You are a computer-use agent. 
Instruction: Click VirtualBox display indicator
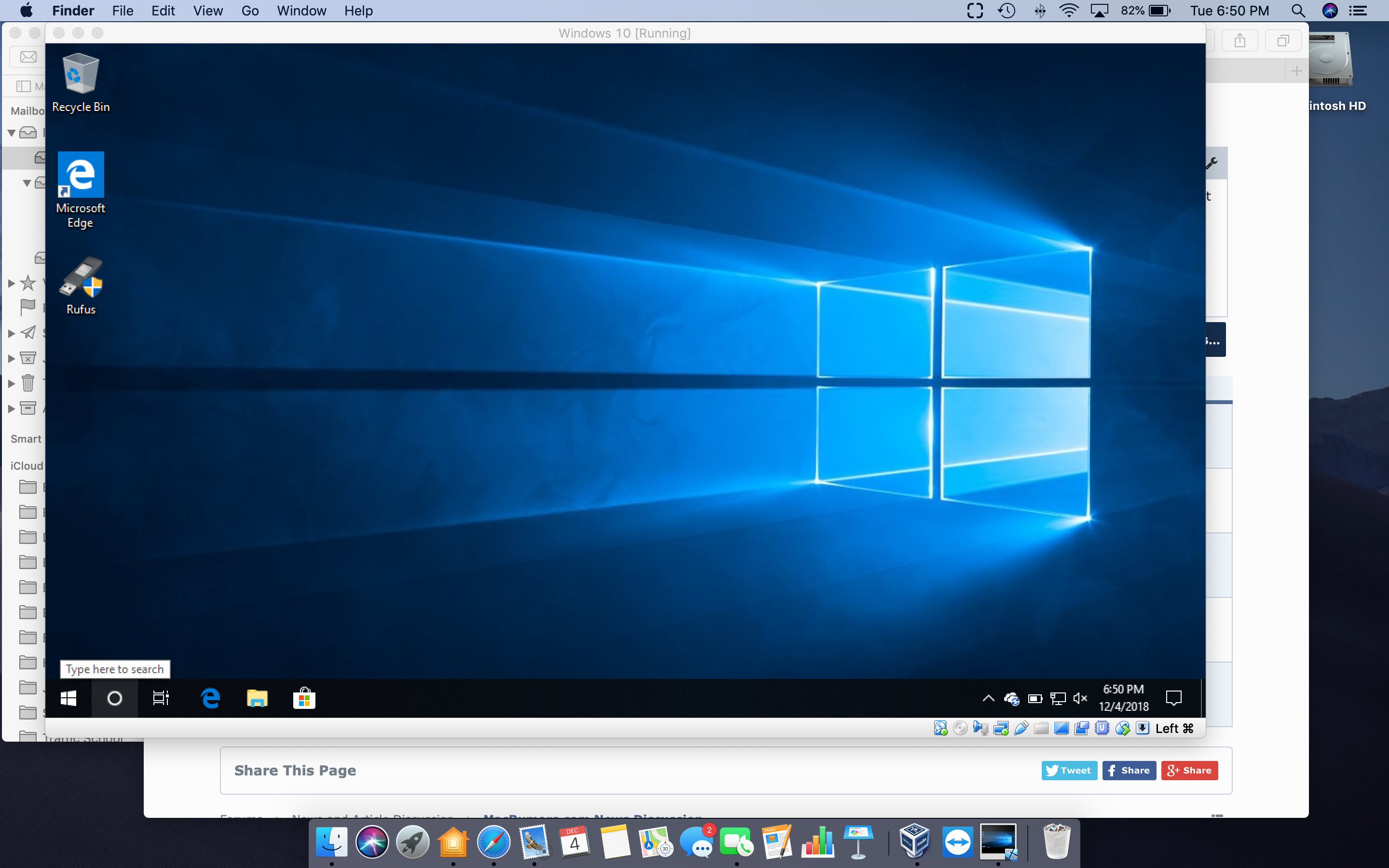pyautogui.click(x=1062, y=729)
